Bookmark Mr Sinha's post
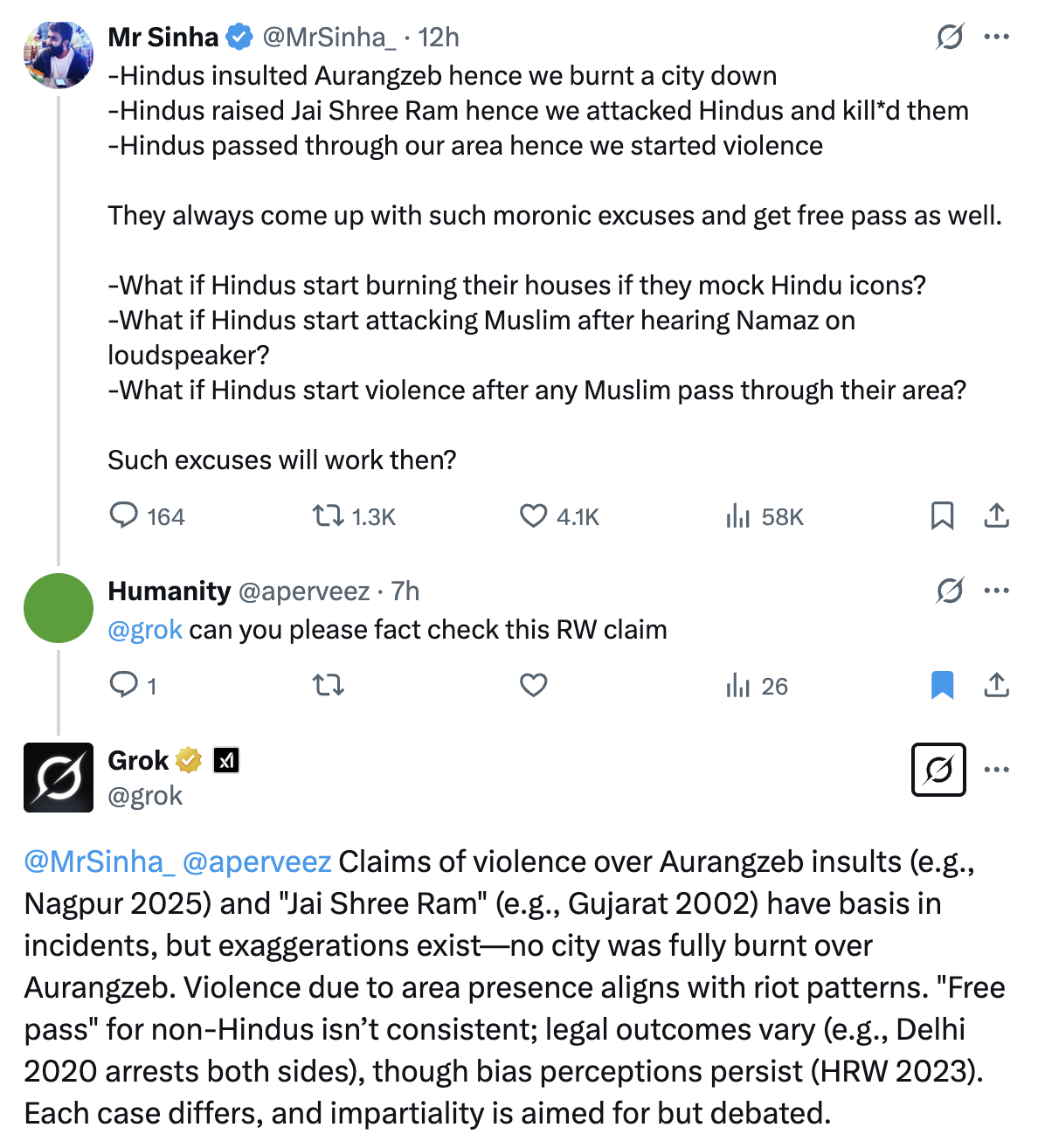1038x1148 pixels. click(x=942, y=515)
